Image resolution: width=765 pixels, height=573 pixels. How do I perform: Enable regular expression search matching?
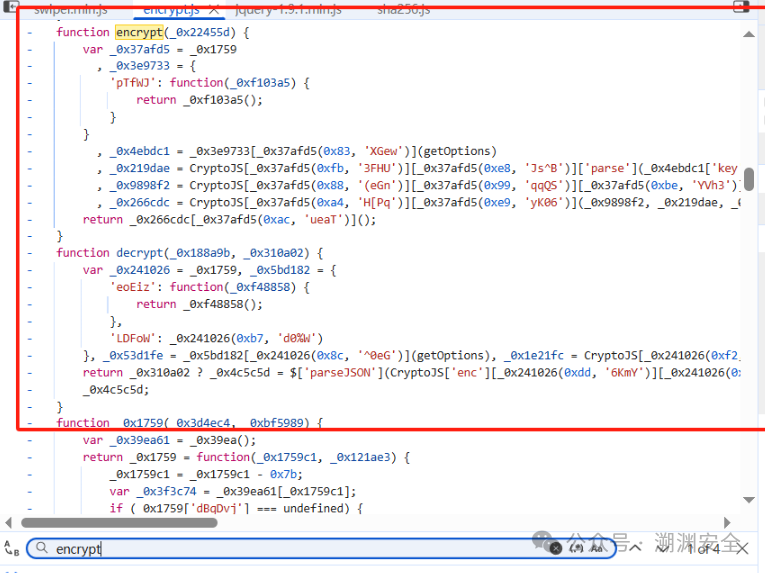tap(577, 549)
